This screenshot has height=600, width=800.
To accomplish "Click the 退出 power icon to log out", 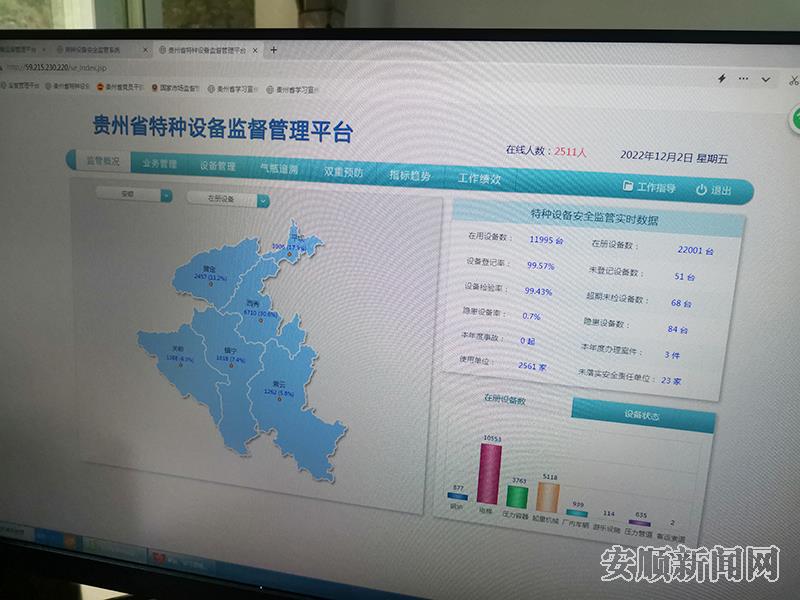I will click(714, 190).
